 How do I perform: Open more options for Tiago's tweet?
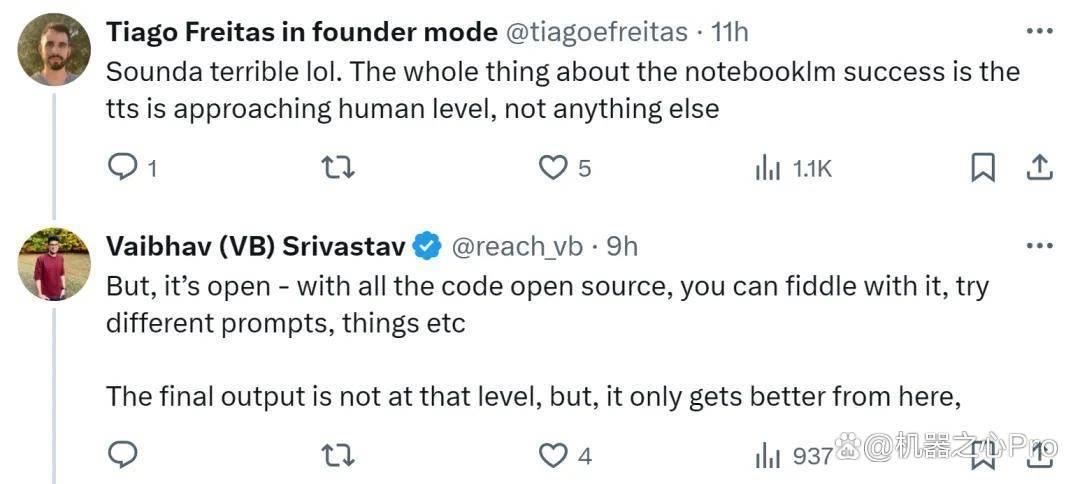(x=1040, y=32)
